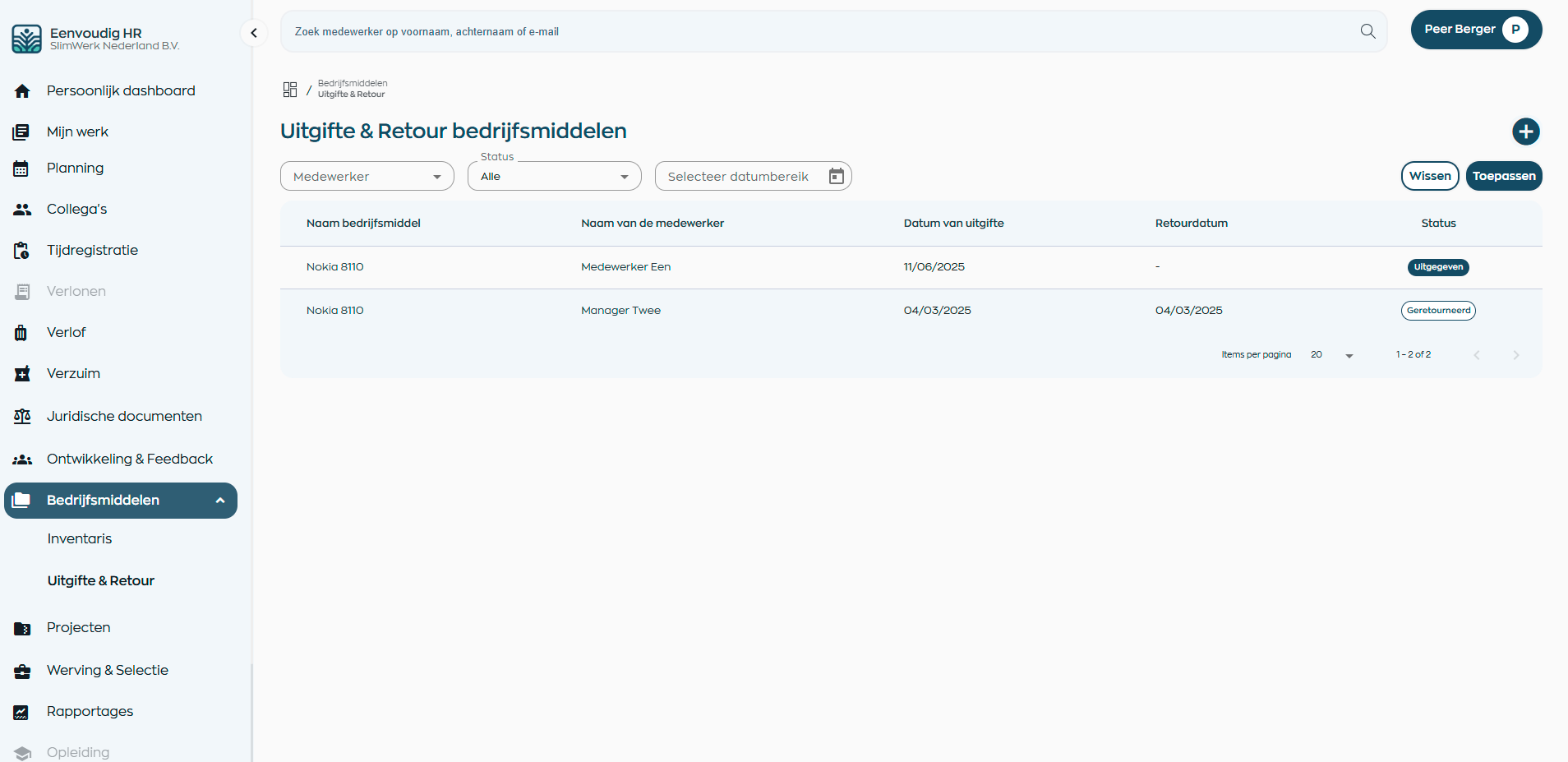Click the Wissen button
The image size is (1568, 762).
pos(1429,176)
